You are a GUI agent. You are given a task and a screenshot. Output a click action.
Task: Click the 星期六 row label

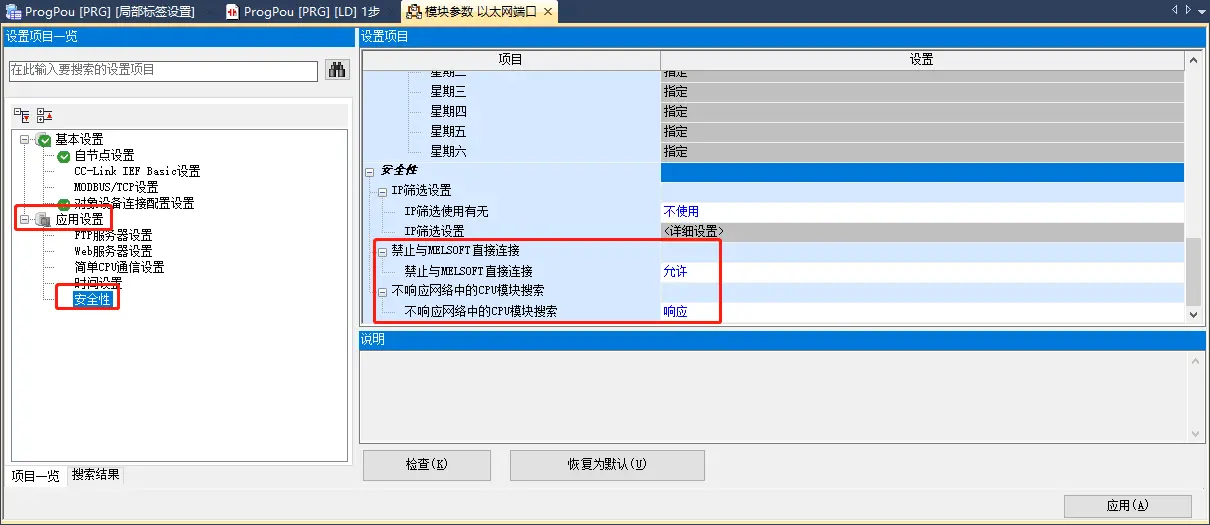(449, 151)
